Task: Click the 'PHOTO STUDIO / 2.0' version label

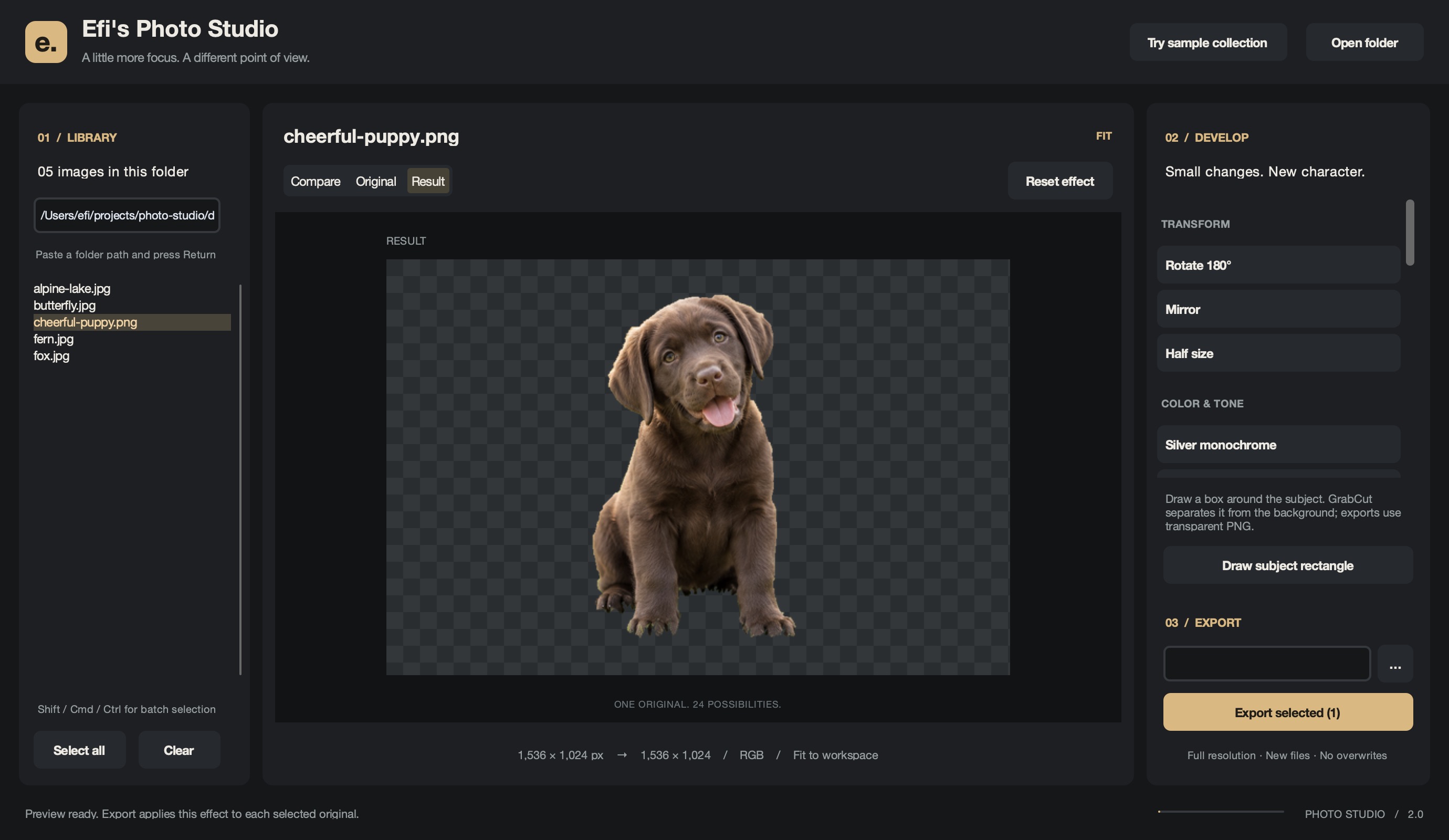Action: click(x=1363, y=814)
